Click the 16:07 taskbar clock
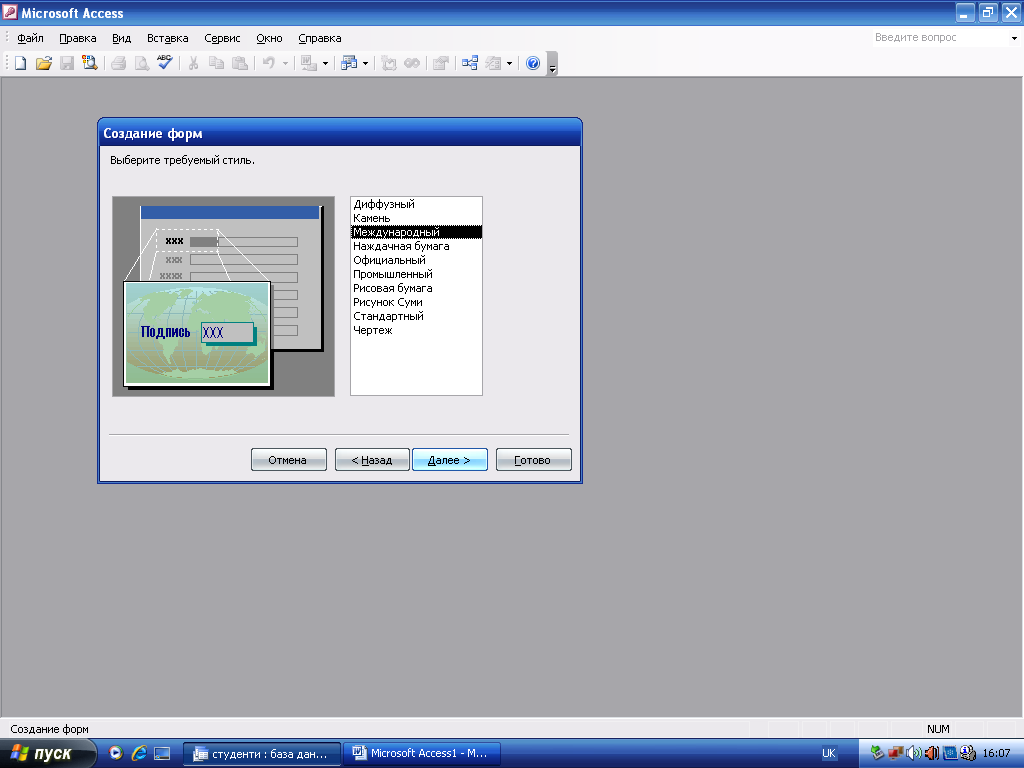Screen dimensions: 1024x768 (996, 753)
